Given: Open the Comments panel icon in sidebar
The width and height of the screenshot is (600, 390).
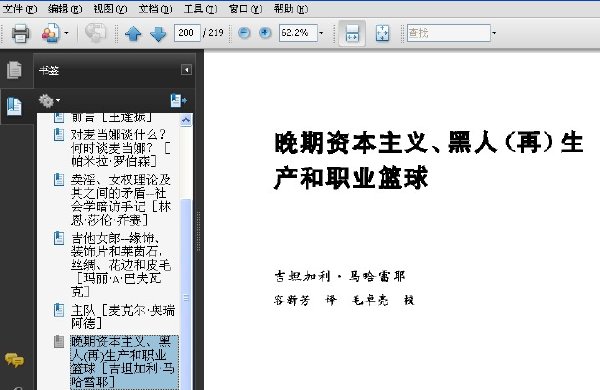Looking at the screenshot, I should (14, 360).
